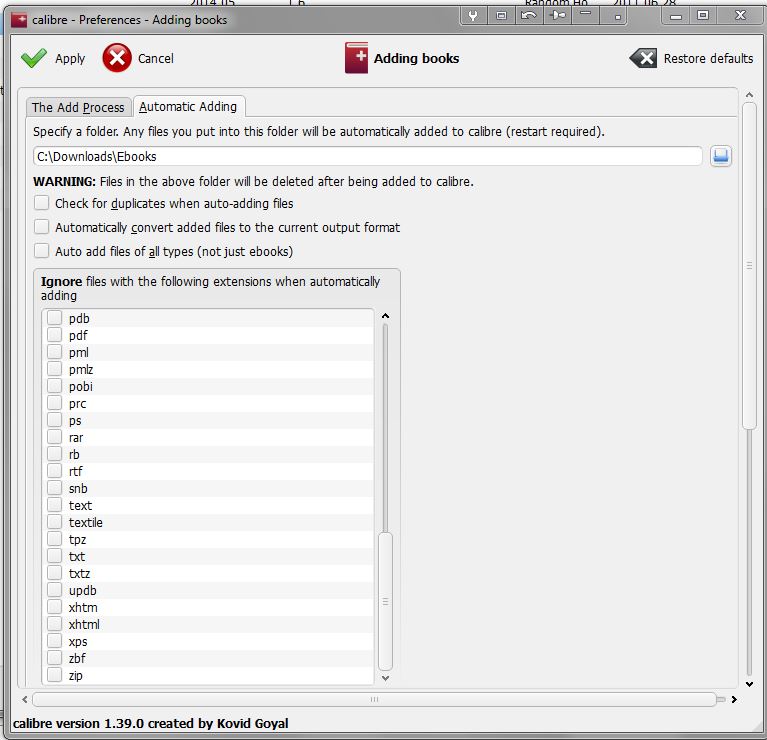The image size is (767, 740).
Task: Click the curved undo arrow title bar icon
Action: click(x=528, y=16)
